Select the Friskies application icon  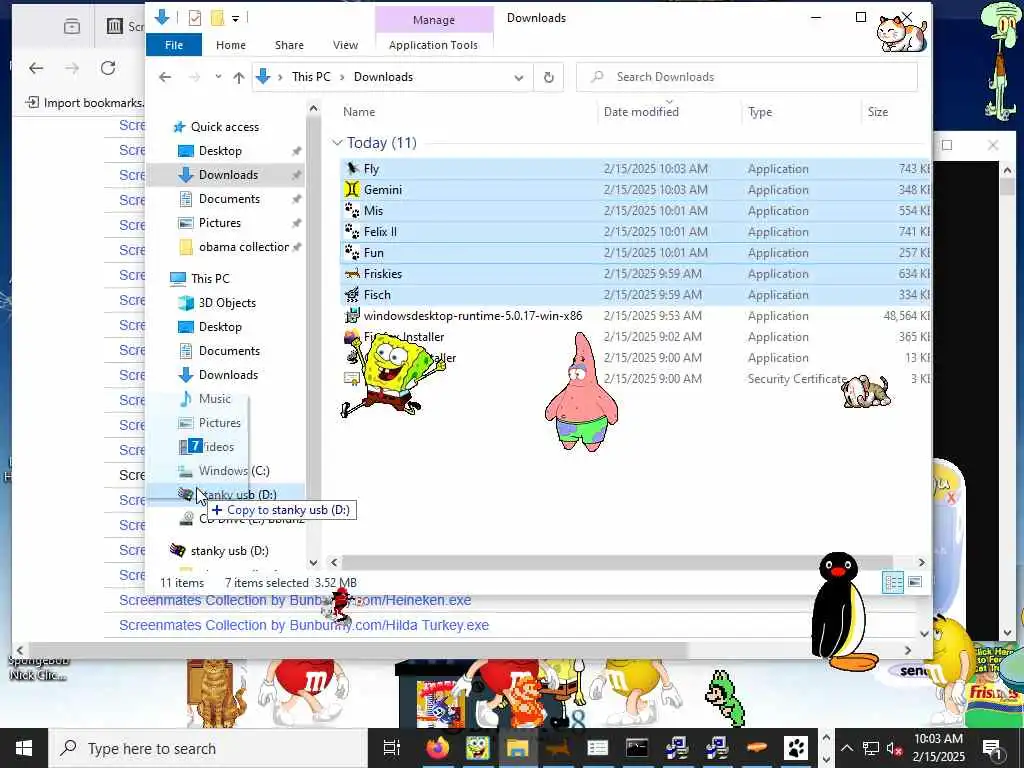tap(352, 274)
